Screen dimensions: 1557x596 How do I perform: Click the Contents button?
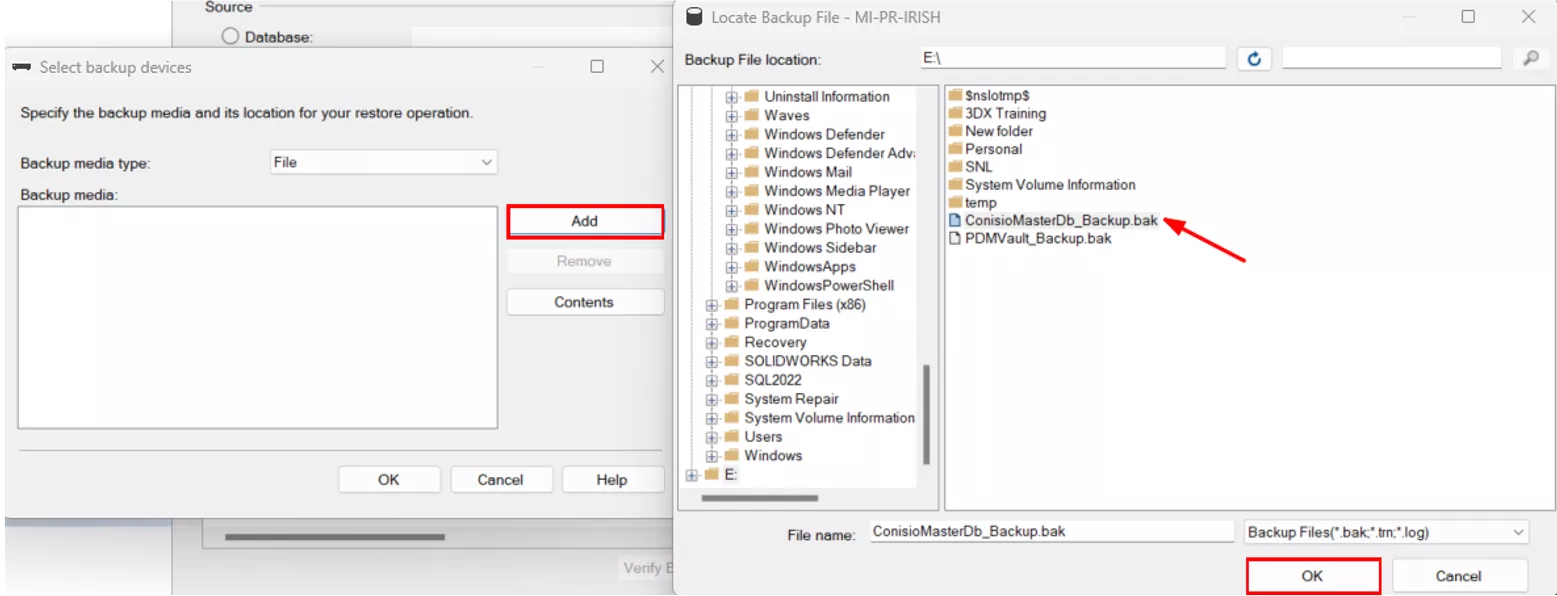(x=584, y=302)
